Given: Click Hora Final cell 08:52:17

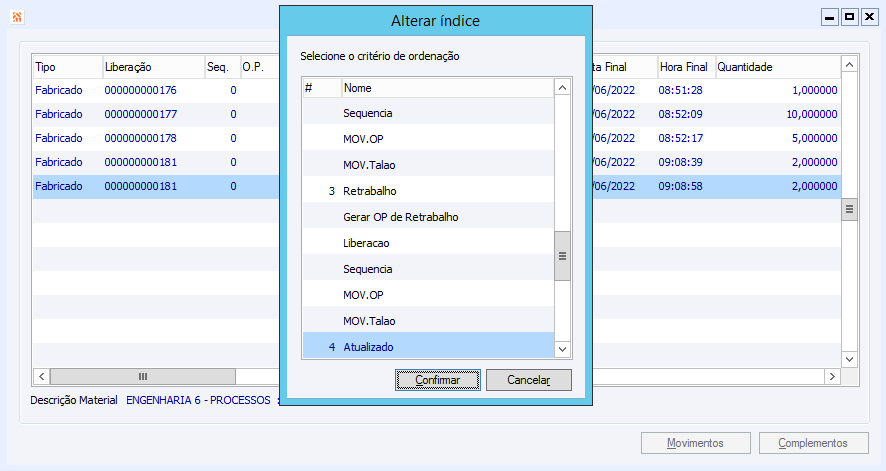Looking at the screenshot, I should 680,138.
